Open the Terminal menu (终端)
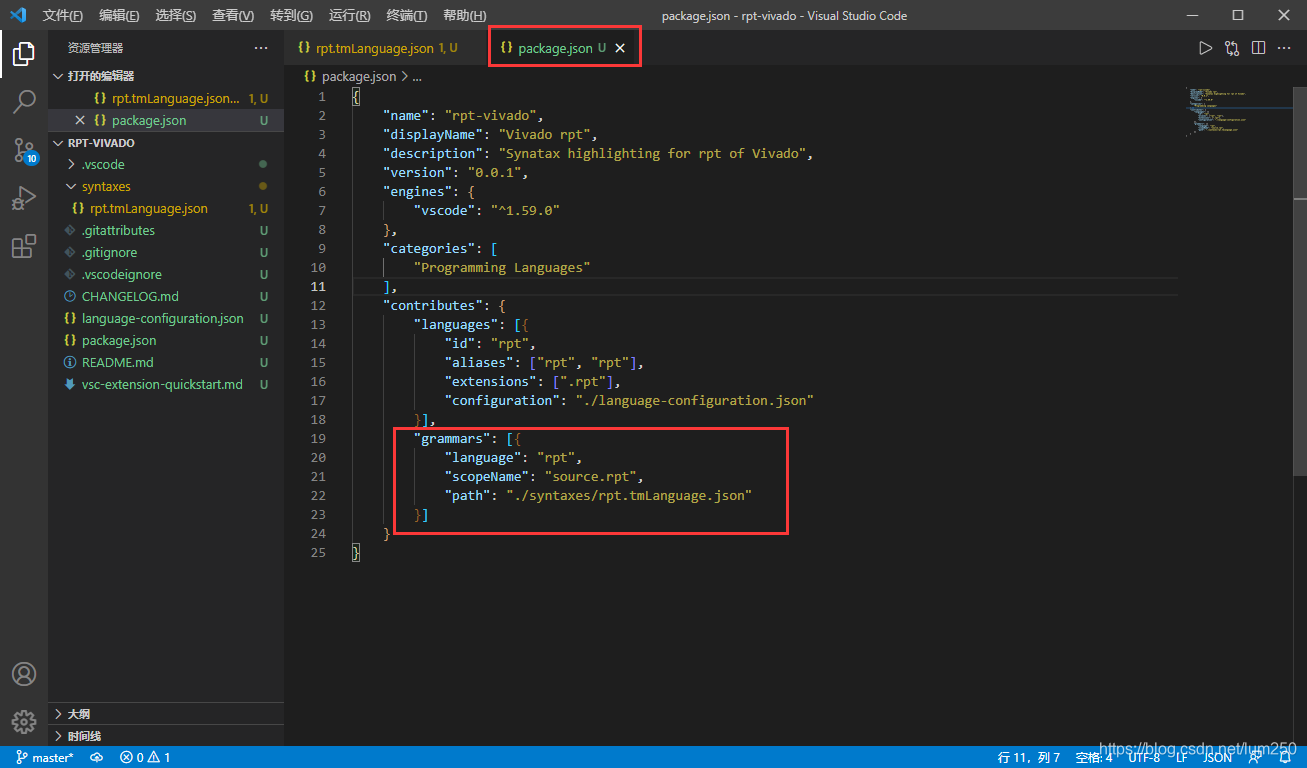 pyautogui.click(x=406, y=16)
